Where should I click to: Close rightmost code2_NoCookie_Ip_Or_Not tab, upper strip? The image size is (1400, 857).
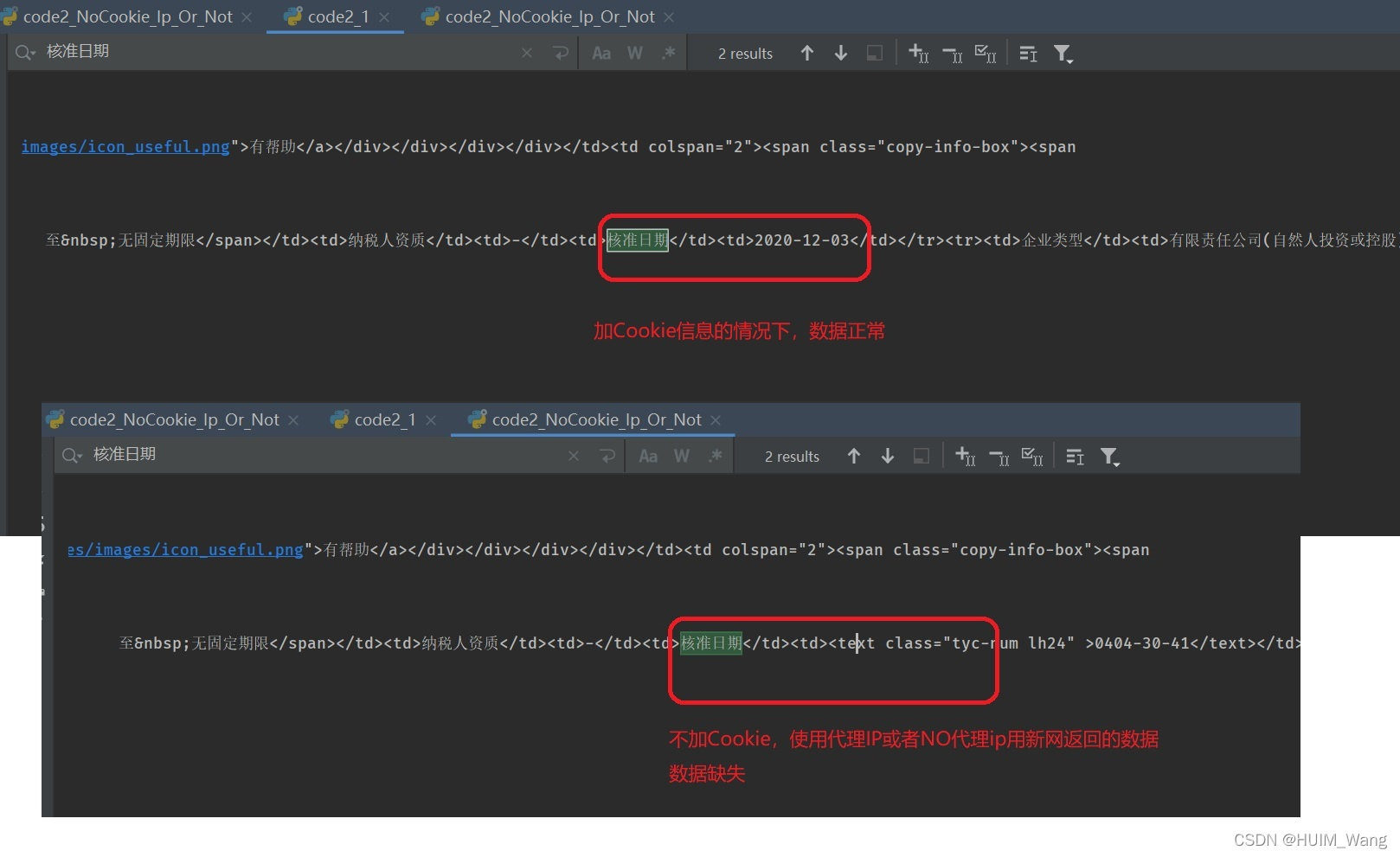tap(669, 17)
